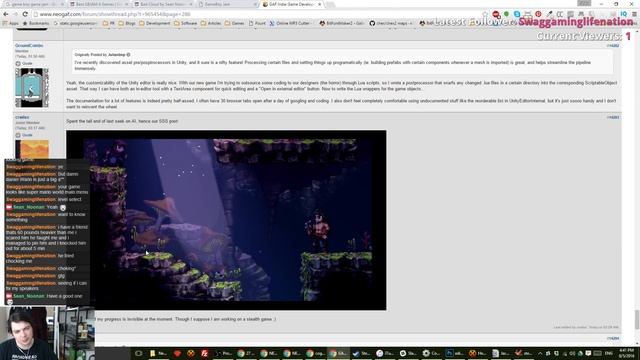Open the Bookmarks star item
The image size is (640, 360).
click(x=36, y=23)
